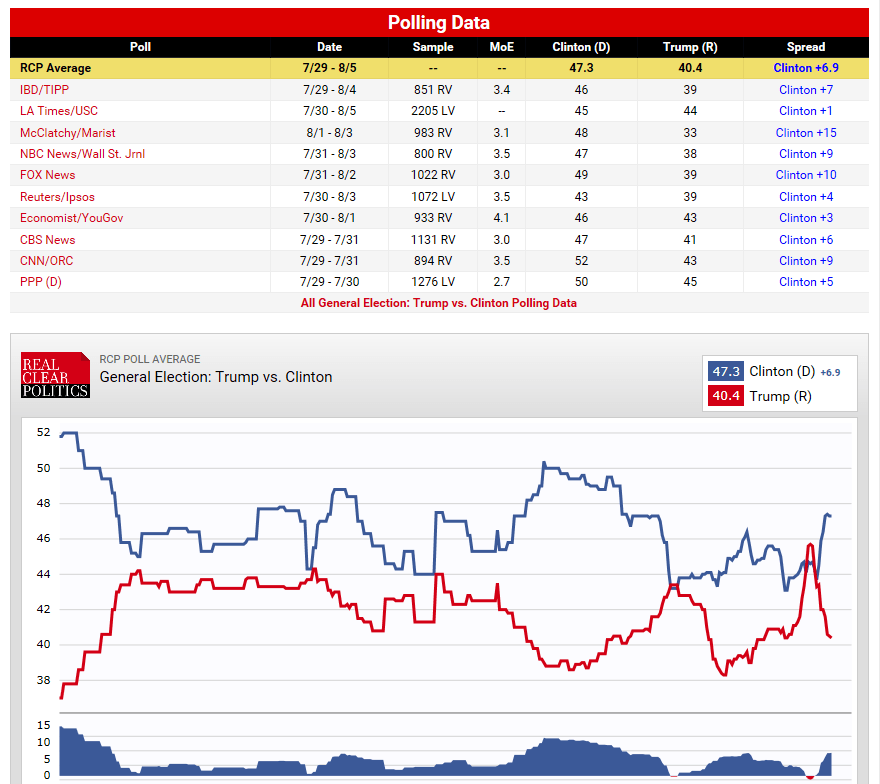
Task: Open the NBC News/Wall St. Jrnl poll
Action: click(x=82, y=154)
